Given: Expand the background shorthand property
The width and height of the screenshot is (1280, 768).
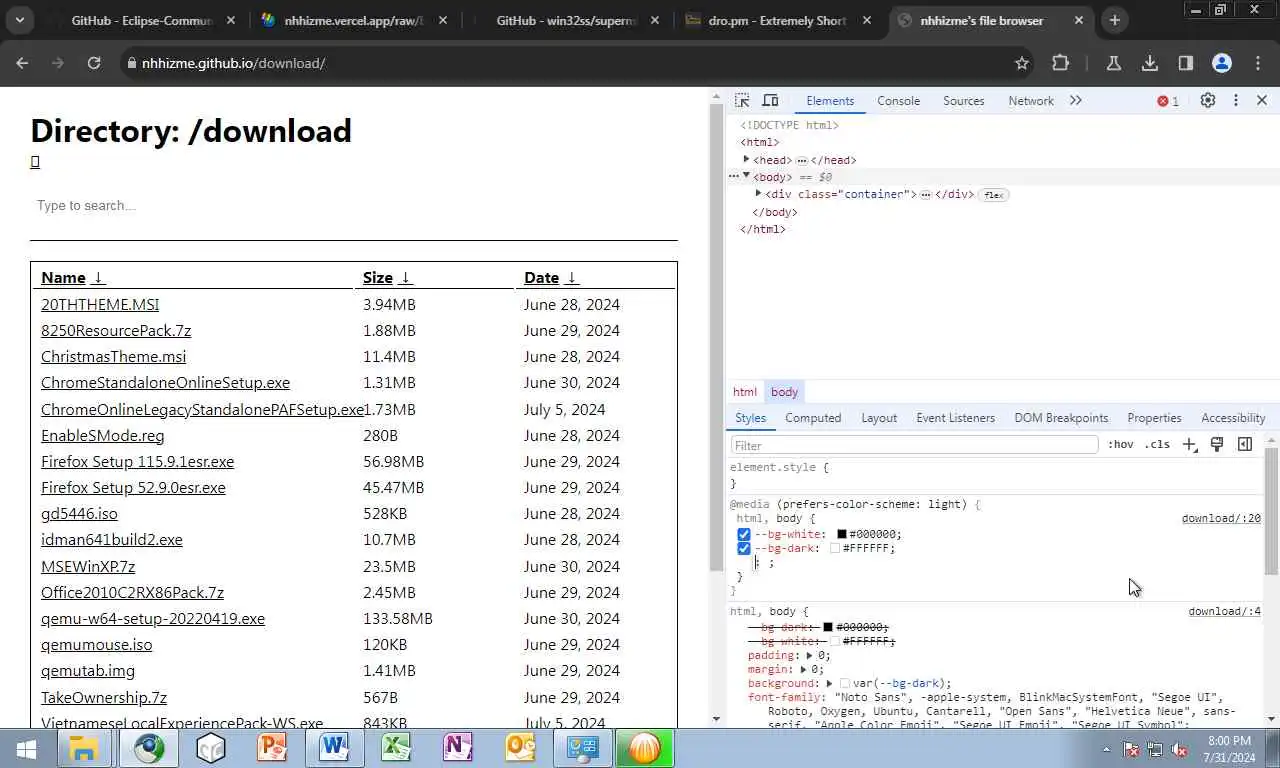Looking at the screenshot, I should pos(830,683).
